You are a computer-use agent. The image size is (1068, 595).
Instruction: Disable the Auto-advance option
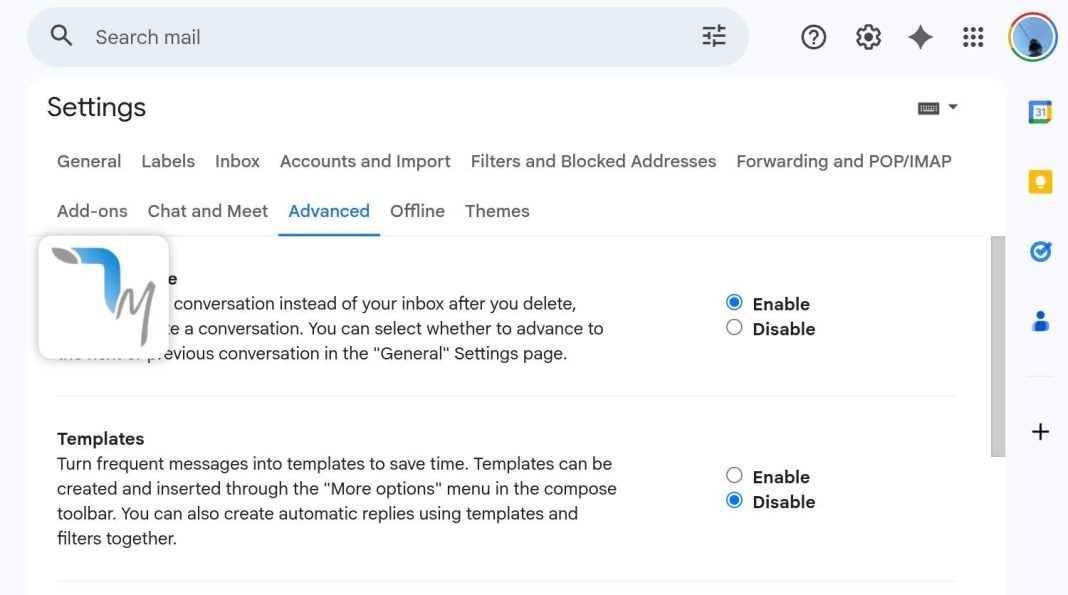click(x=734, y=328)
